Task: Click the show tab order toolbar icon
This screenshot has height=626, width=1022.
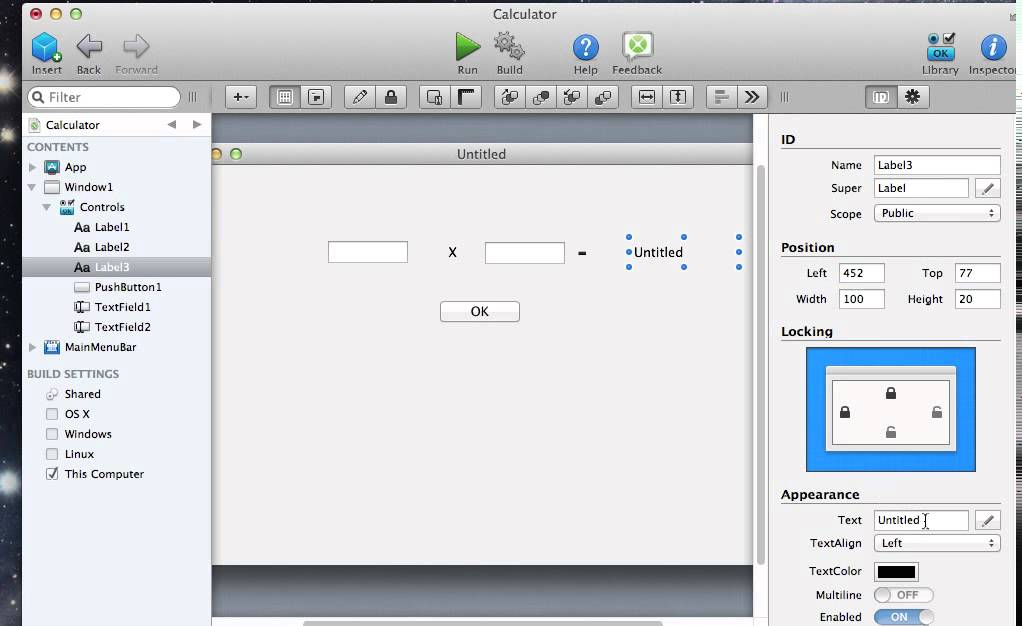Action: [435, 97]
